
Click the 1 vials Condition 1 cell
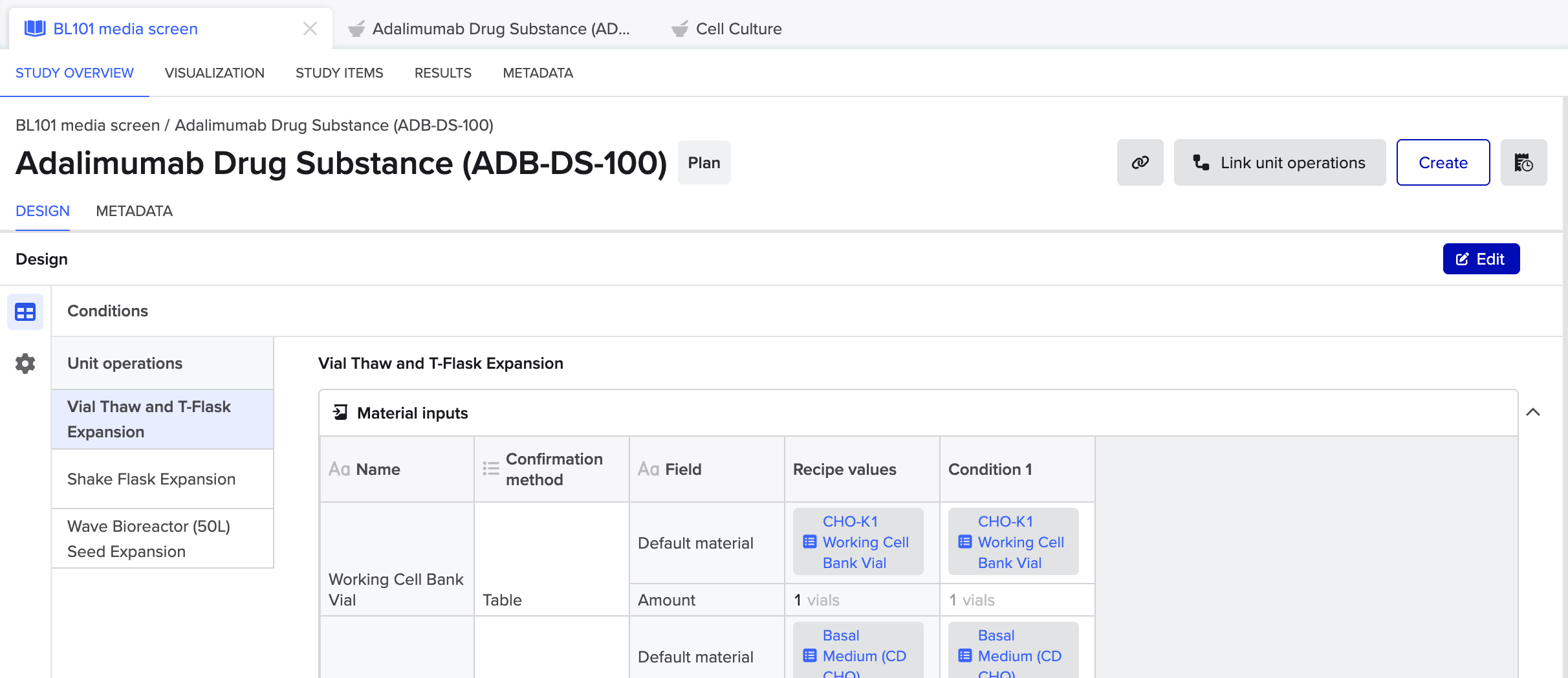click(x=1017, y=600)
